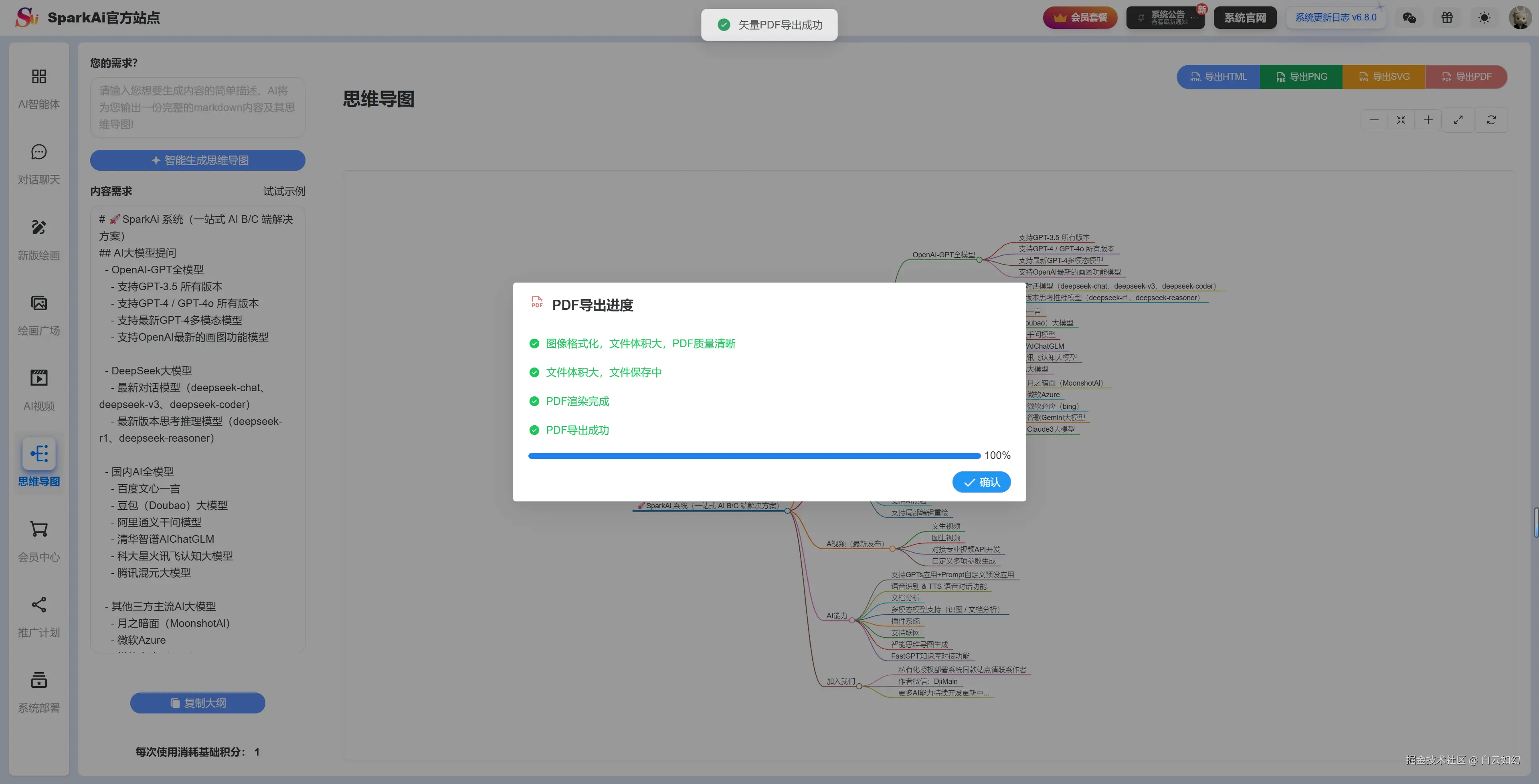
Task: Zoom into the mind map with the plus icon
Action: pos(1428,119)
